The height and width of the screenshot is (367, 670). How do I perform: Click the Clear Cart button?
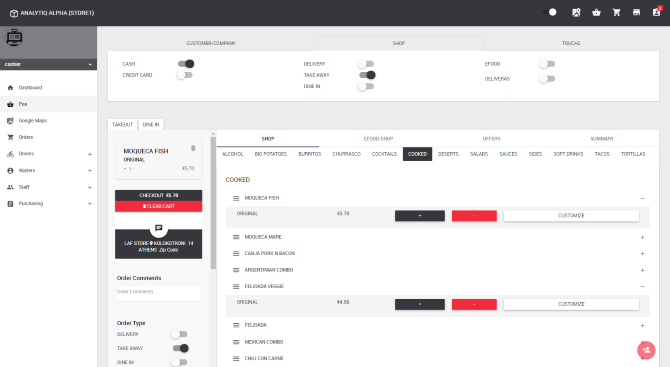159,206
